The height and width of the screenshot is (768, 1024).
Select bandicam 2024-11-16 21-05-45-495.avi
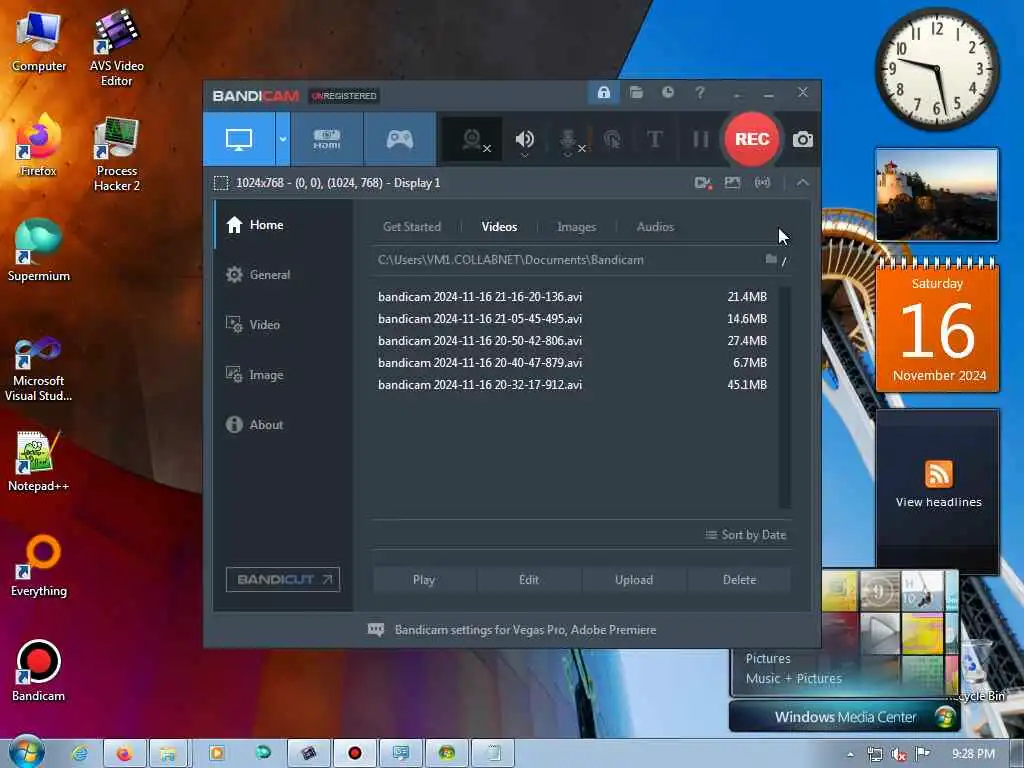tap(572, 319)
